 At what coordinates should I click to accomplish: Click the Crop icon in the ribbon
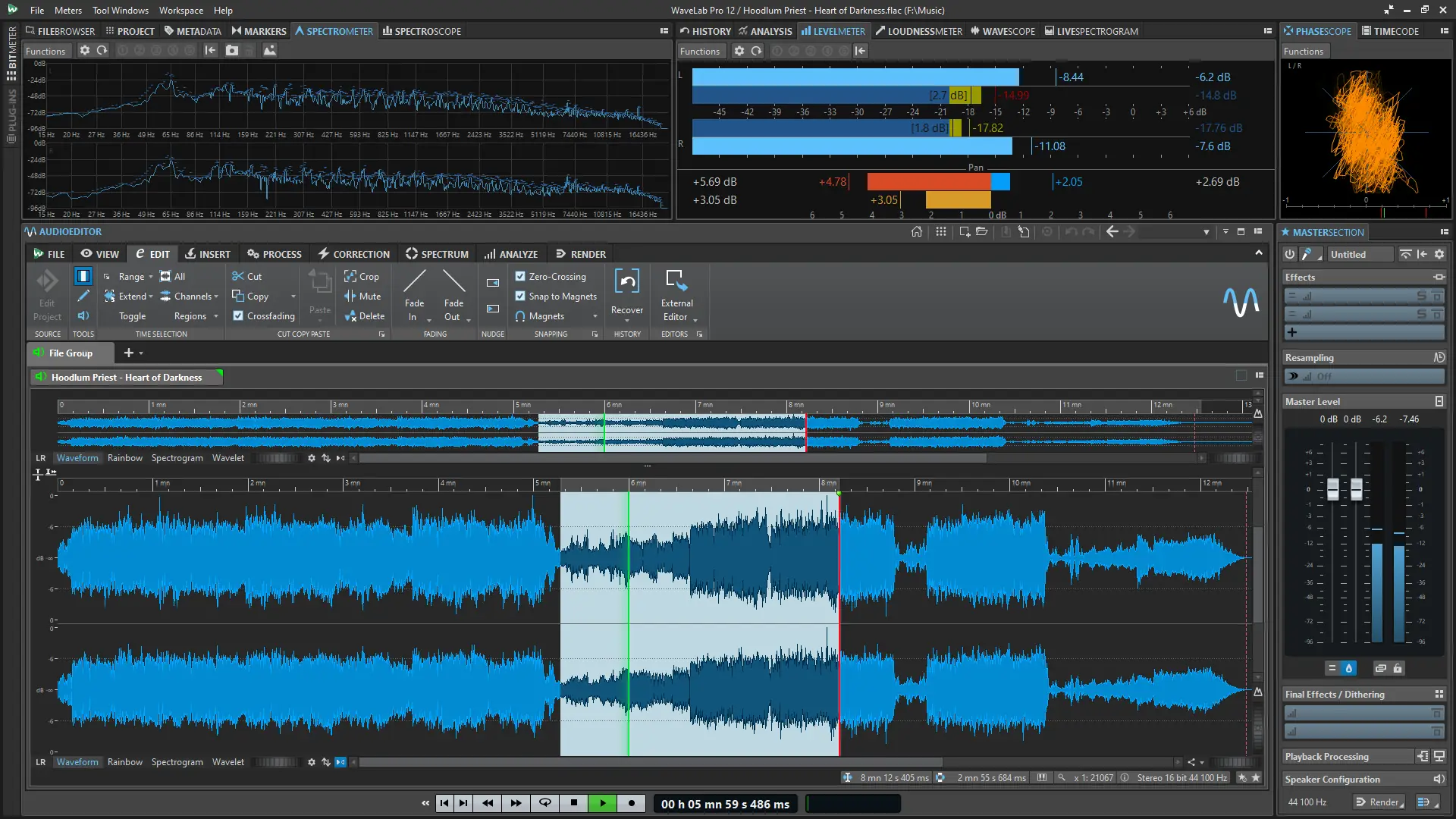click(x=350, y=276)
